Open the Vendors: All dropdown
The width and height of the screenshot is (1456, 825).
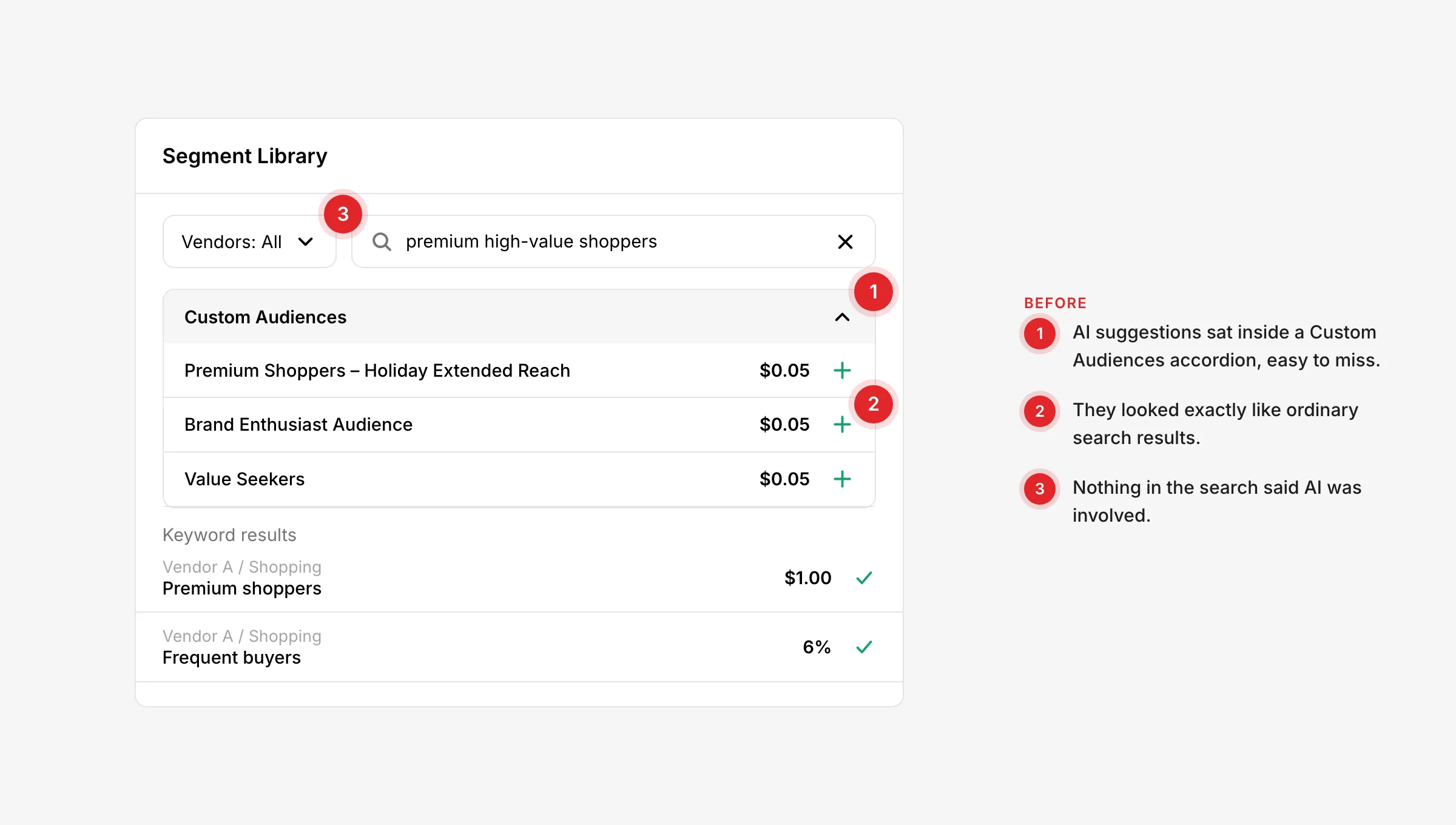point(249,241)
